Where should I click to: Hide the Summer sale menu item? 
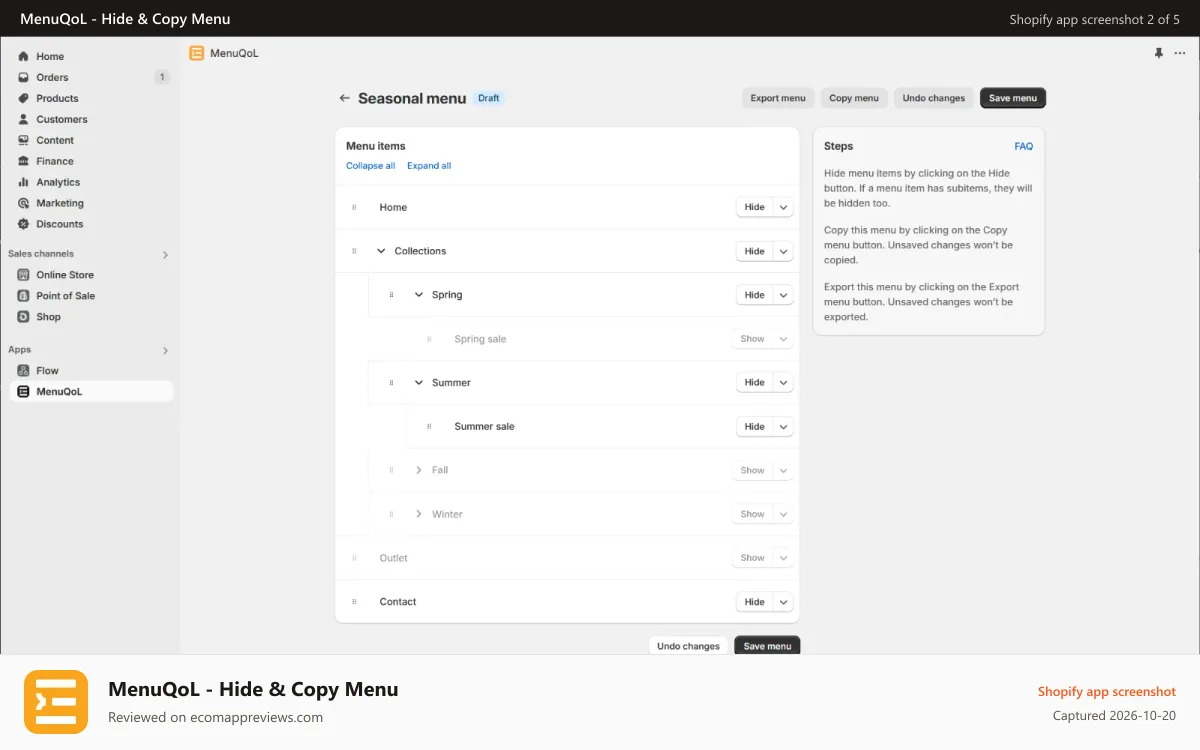coord(755,426)
